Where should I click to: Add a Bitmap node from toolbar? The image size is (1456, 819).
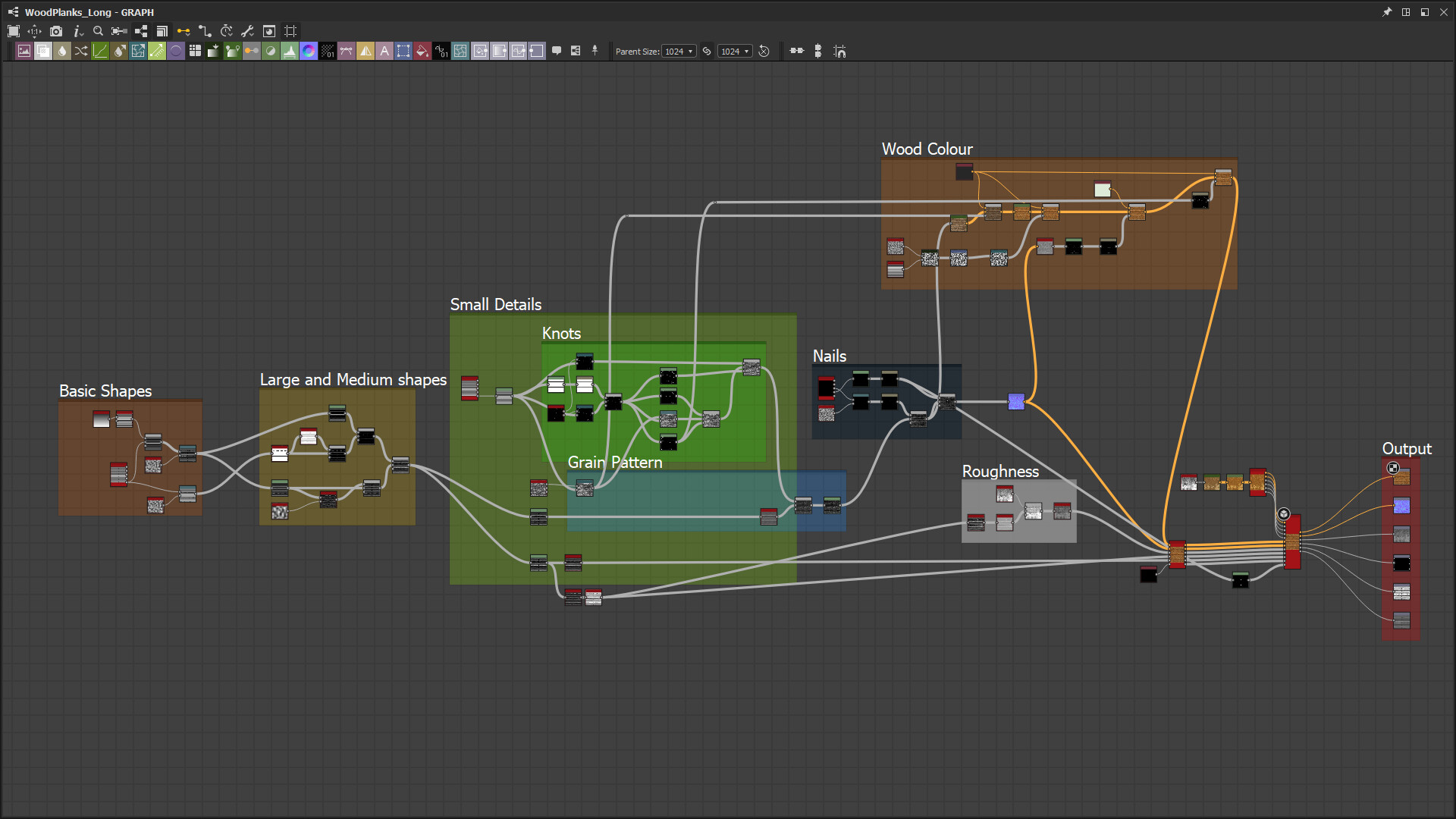[x=24, y=51]
